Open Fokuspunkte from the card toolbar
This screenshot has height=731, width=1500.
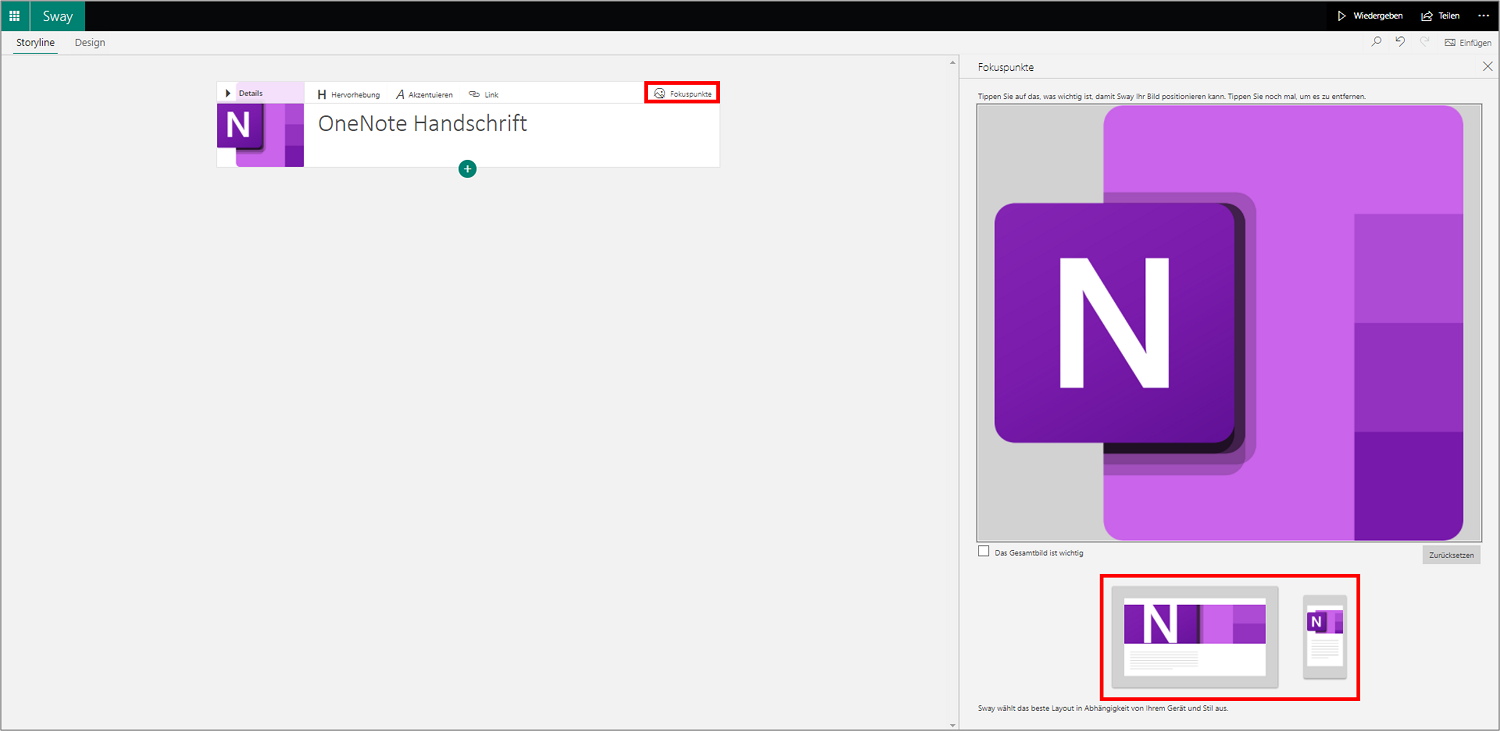point(682,93)
